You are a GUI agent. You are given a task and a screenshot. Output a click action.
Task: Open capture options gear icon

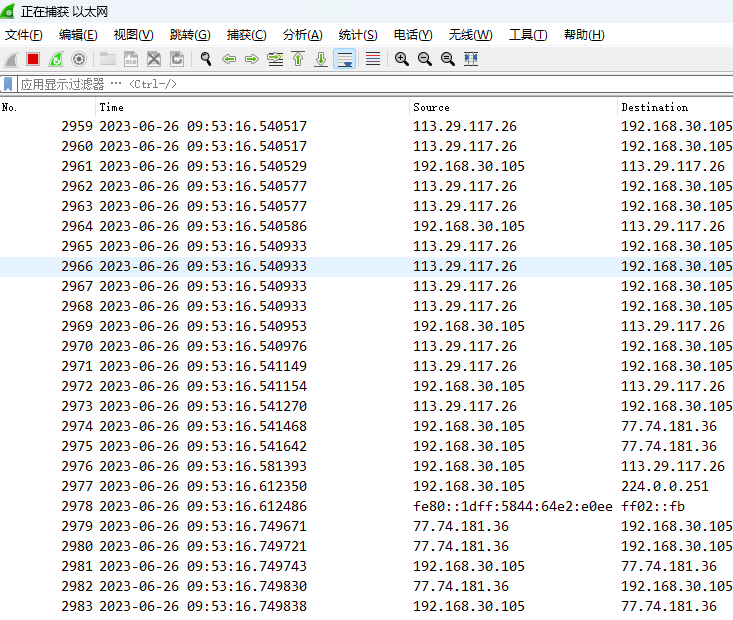(x=79, y=59)
